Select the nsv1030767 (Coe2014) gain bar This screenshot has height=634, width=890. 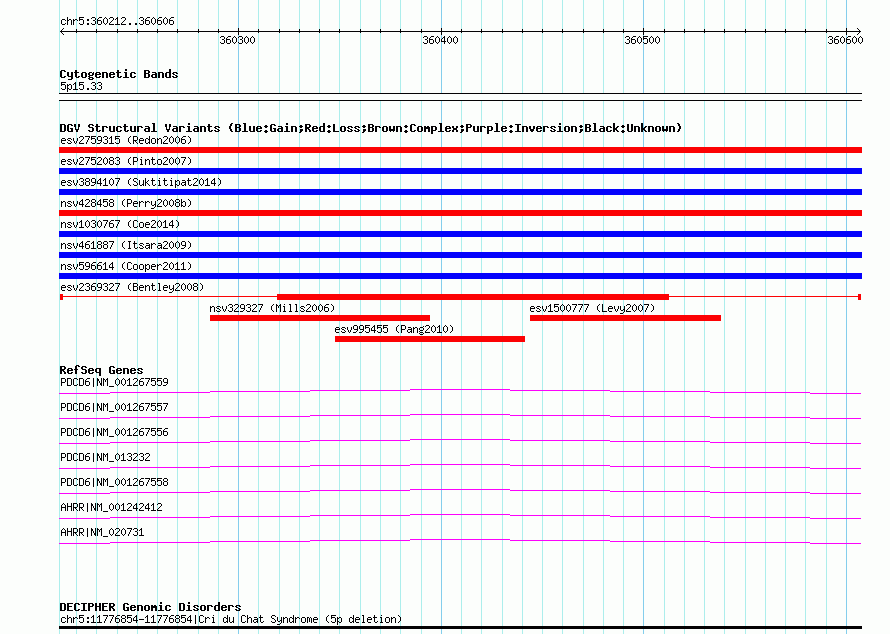(460, 234)
